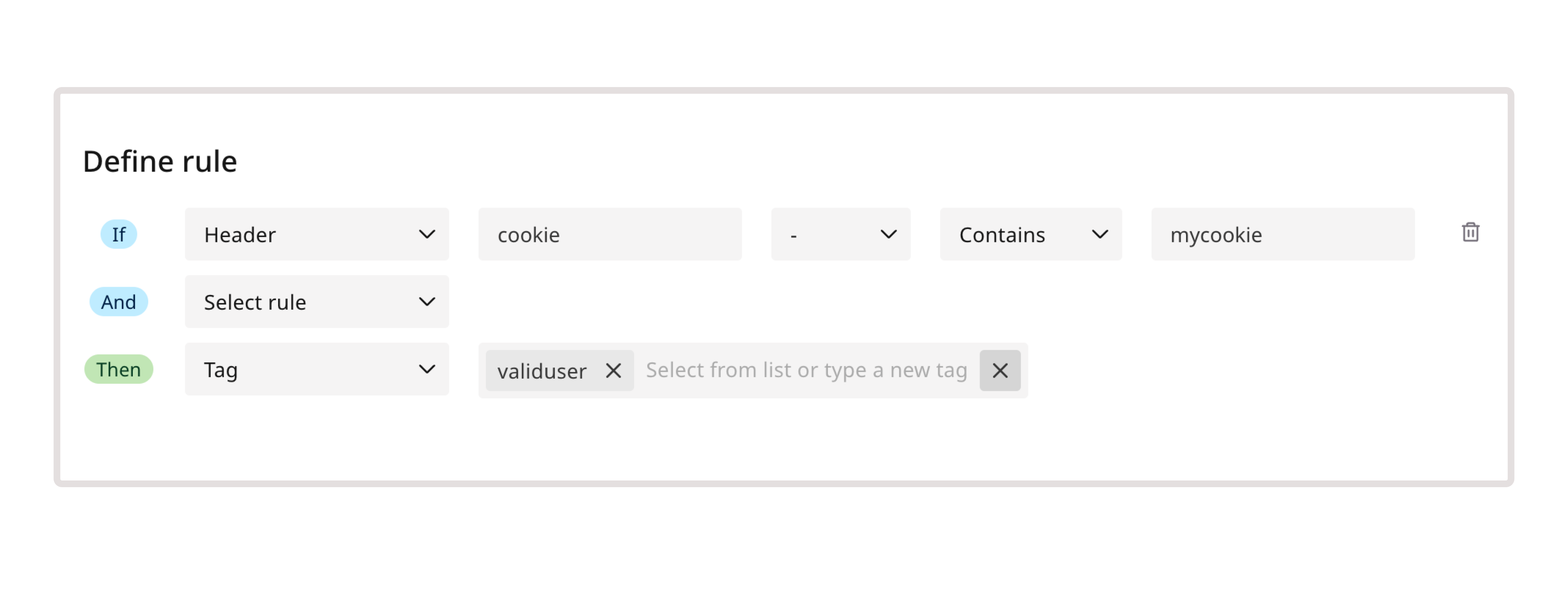
Task: Click the chevron on the Header dropdown
Action: [x=428, y=234]
